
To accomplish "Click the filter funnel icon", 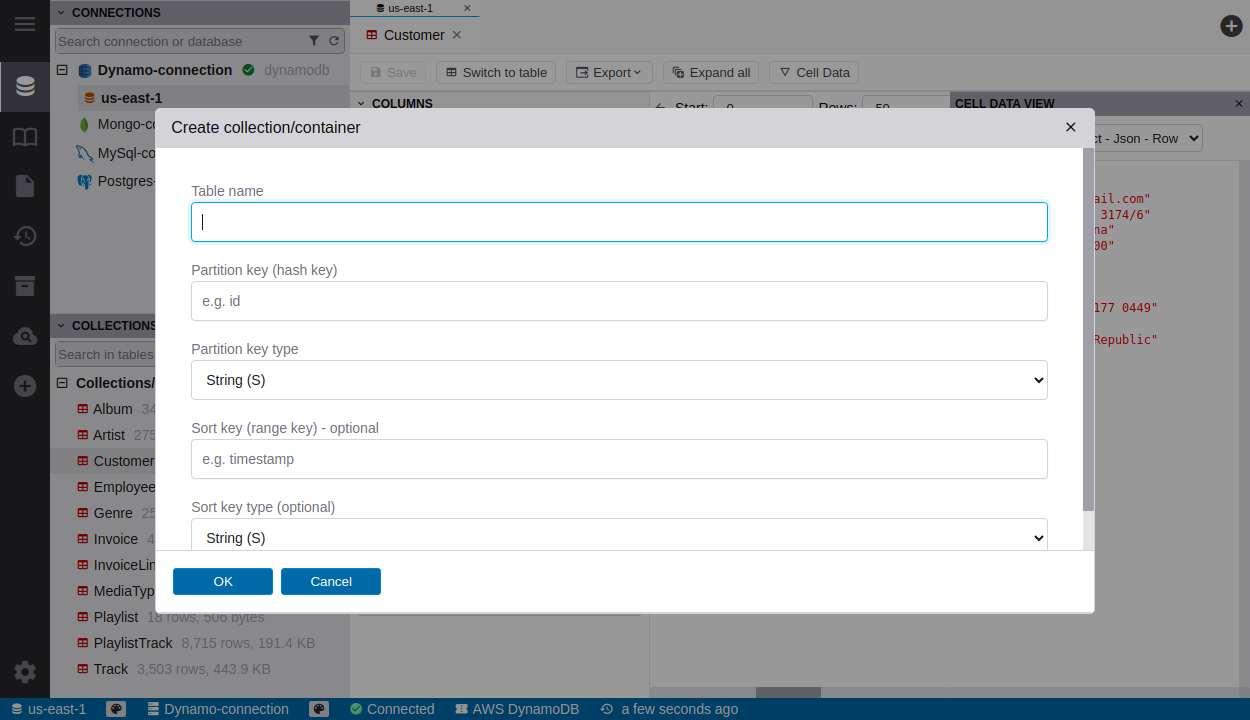I will click(x=314, y=41).
